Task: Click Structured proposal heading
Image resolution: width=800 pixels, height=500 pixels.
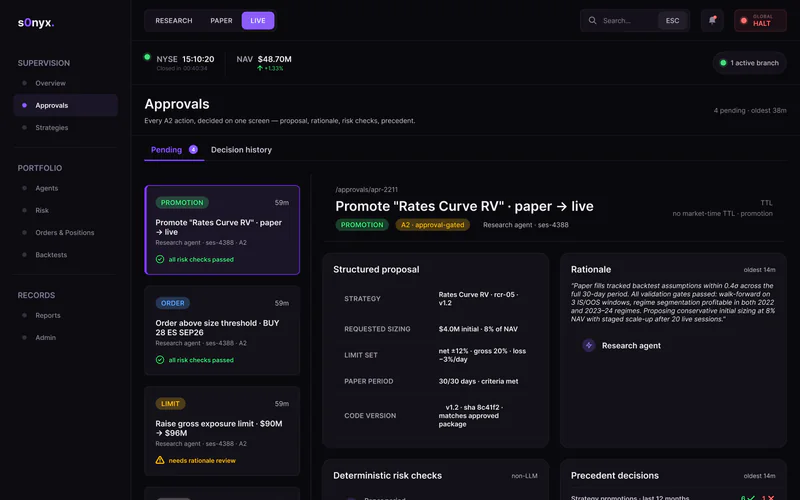Action: click(x=376, y=269)
